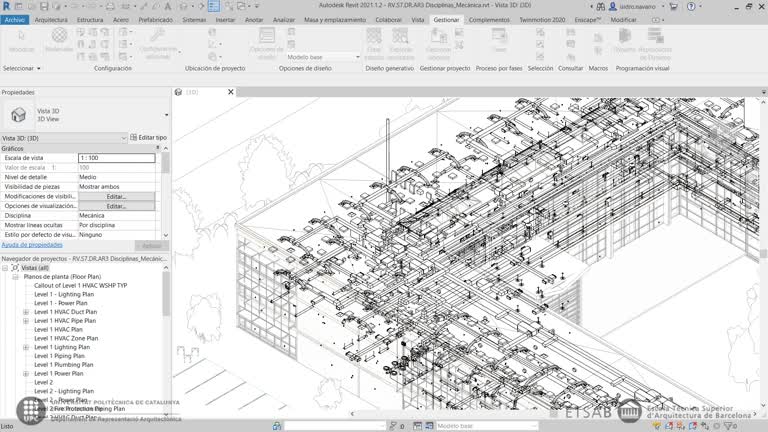
Task: Click the Opciones de diseño icon
Action: pyautogui.click(x=266, y=42)
